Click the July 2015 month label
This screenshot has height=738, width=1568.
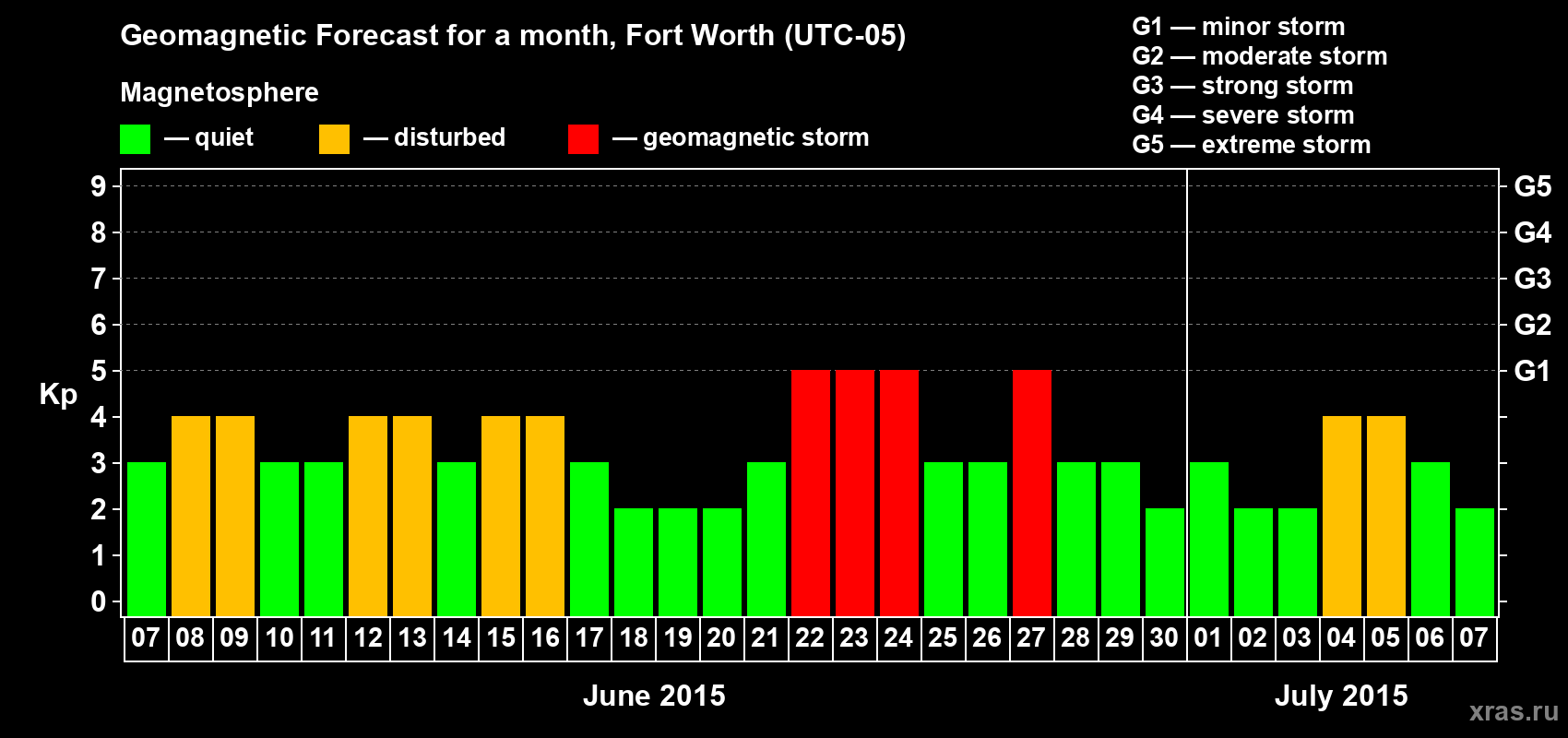[x=1341, y=696]
